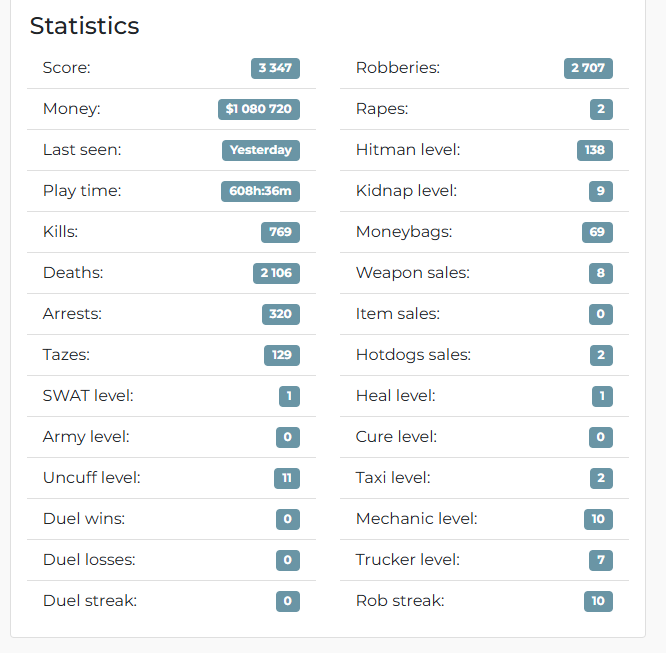Click the Deaths badge showing 2 106

[277, 273]
